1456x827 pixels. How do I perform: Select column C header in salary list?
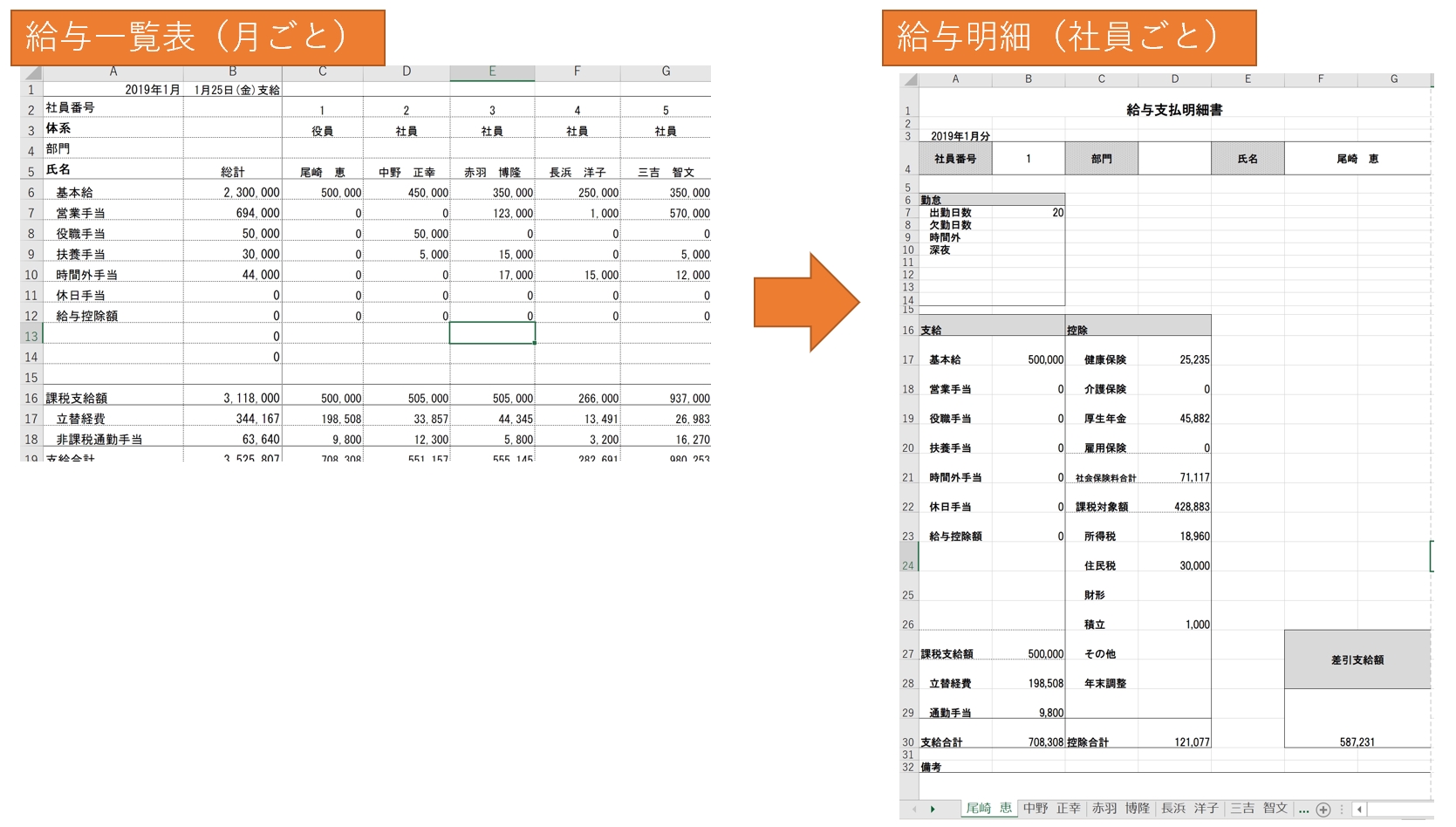pyautogui.click(x=323, y=72)
